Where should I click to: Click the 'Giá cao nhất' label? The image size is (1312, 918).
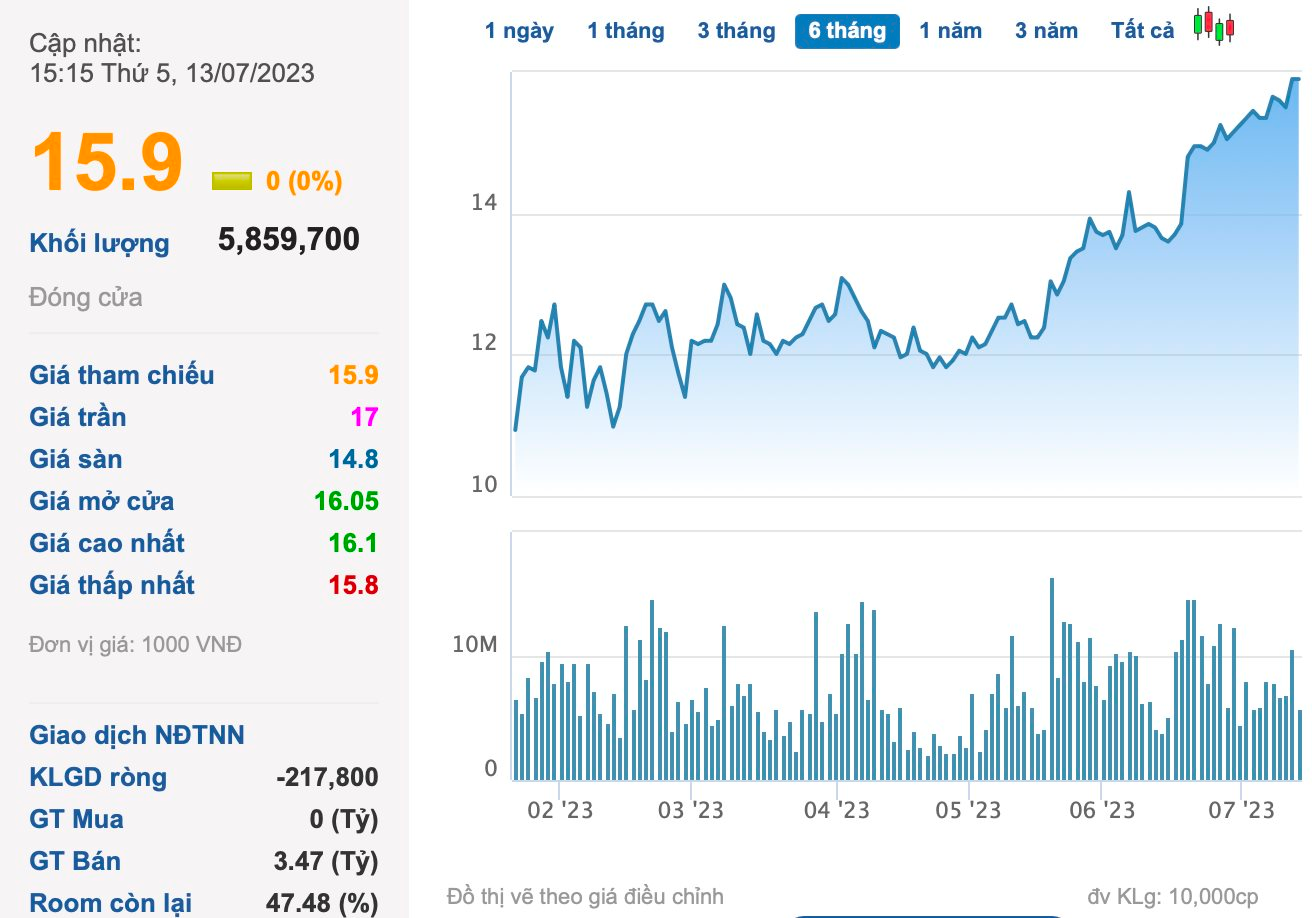(107, 543)
